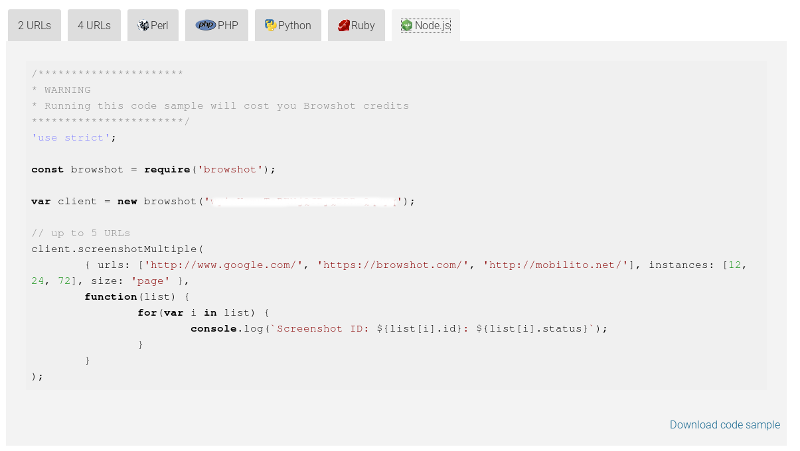
Task: Click the Node.js green icon
Action: click(407, 25)
